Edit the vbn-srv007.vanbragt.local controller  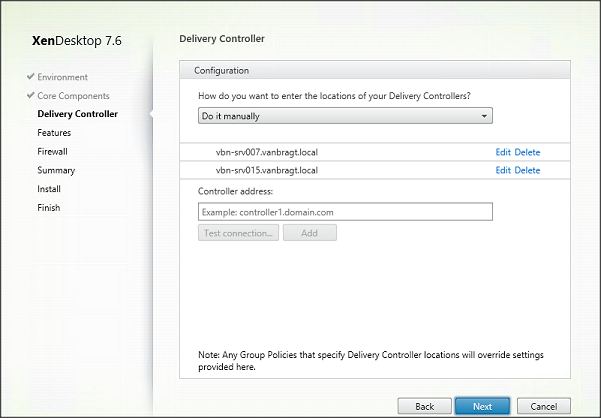[503, 152]
